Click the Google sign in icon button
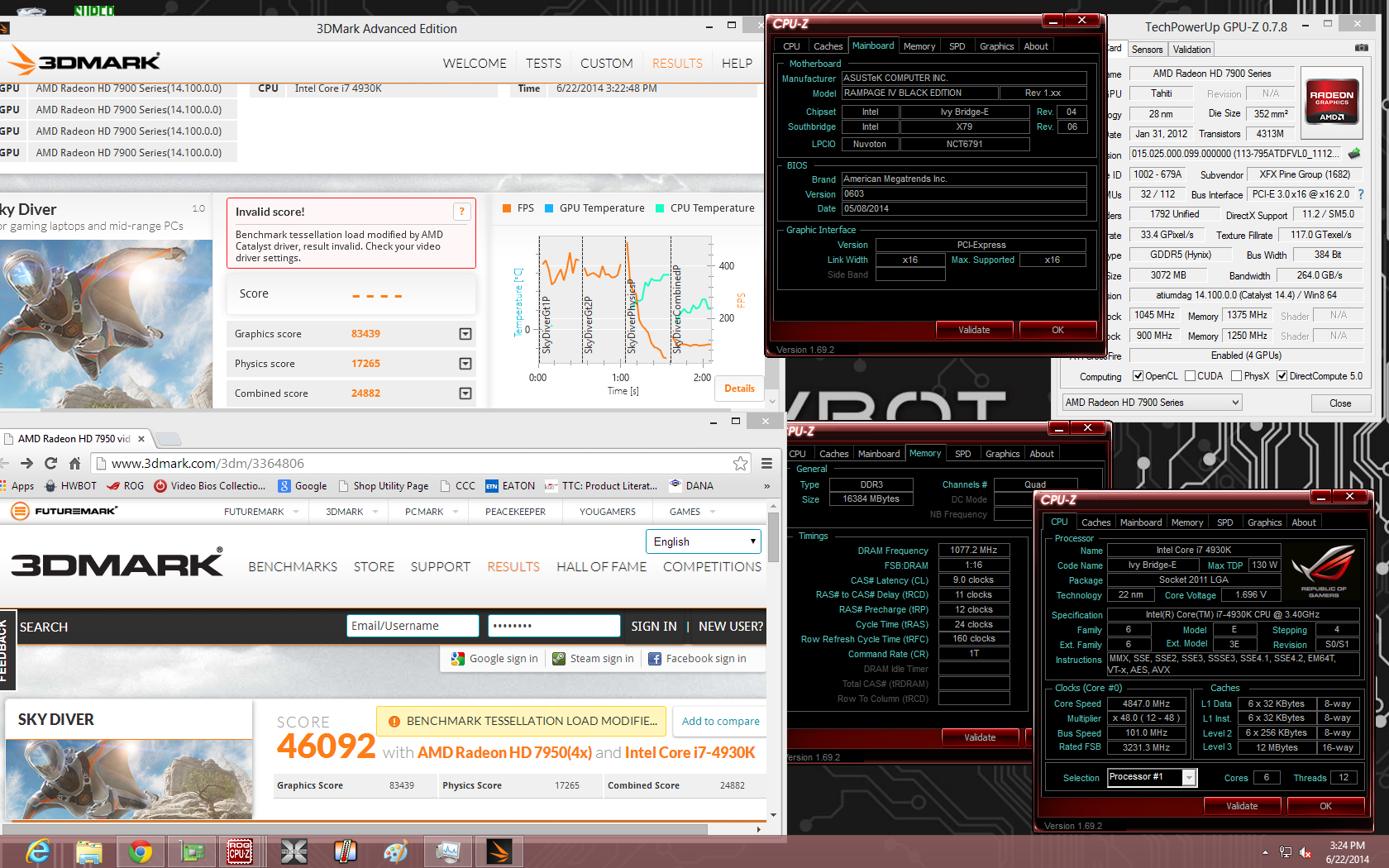The width and height of the screenshot is (1389, 868). [x=494, y=659]
